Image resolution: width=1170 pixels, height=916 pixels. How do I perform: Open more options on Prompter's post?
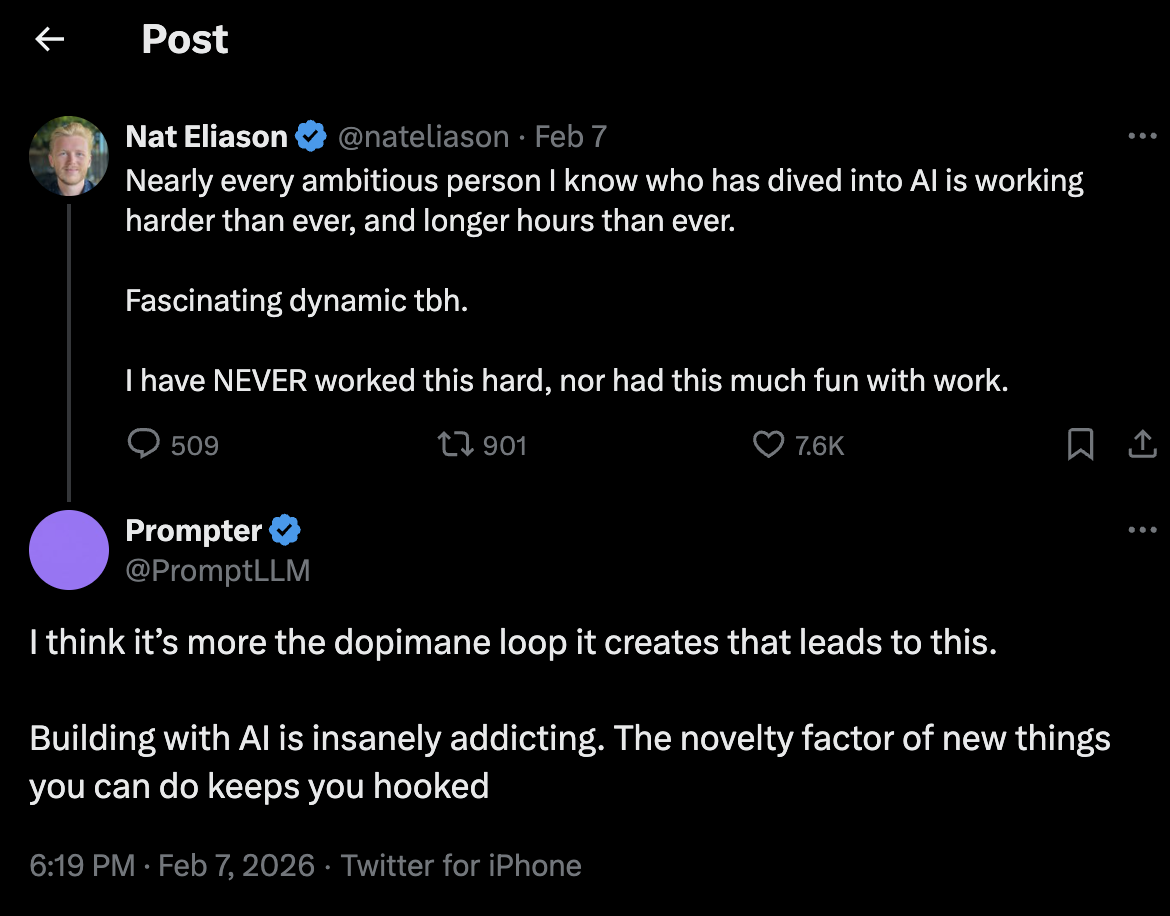point(1141,530)
